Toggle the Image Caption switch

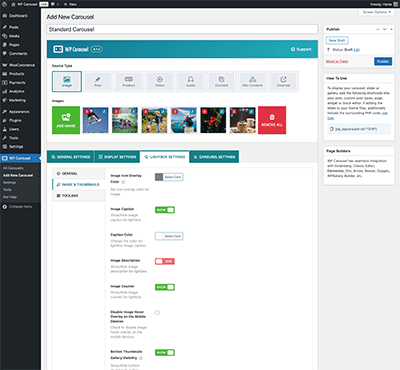[x=165, y=210]
